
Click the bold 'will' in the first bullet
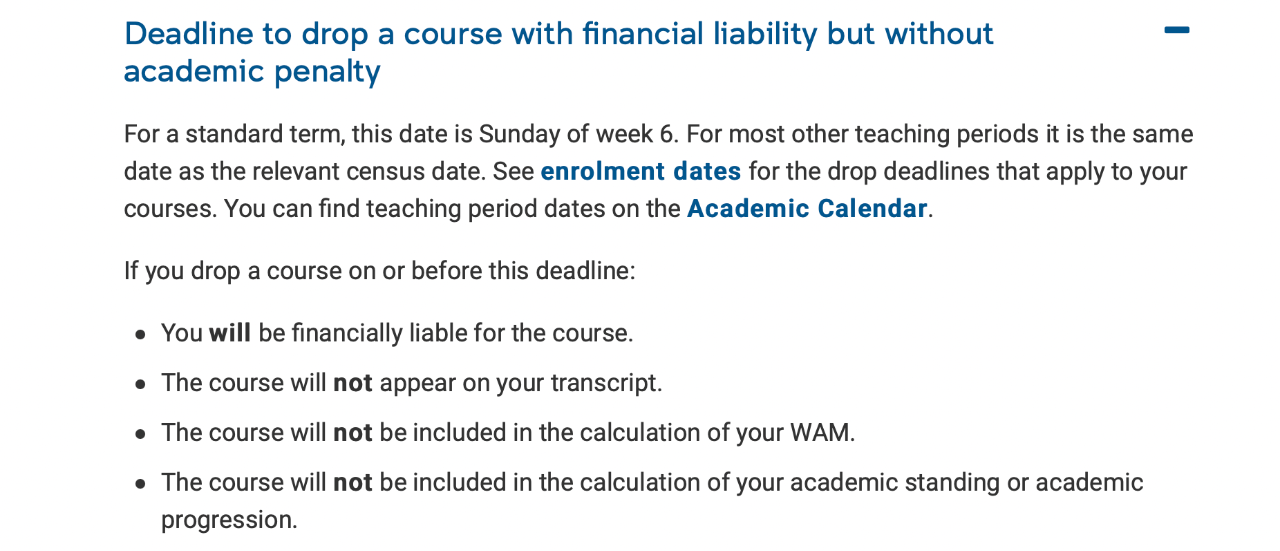point(230,333)
